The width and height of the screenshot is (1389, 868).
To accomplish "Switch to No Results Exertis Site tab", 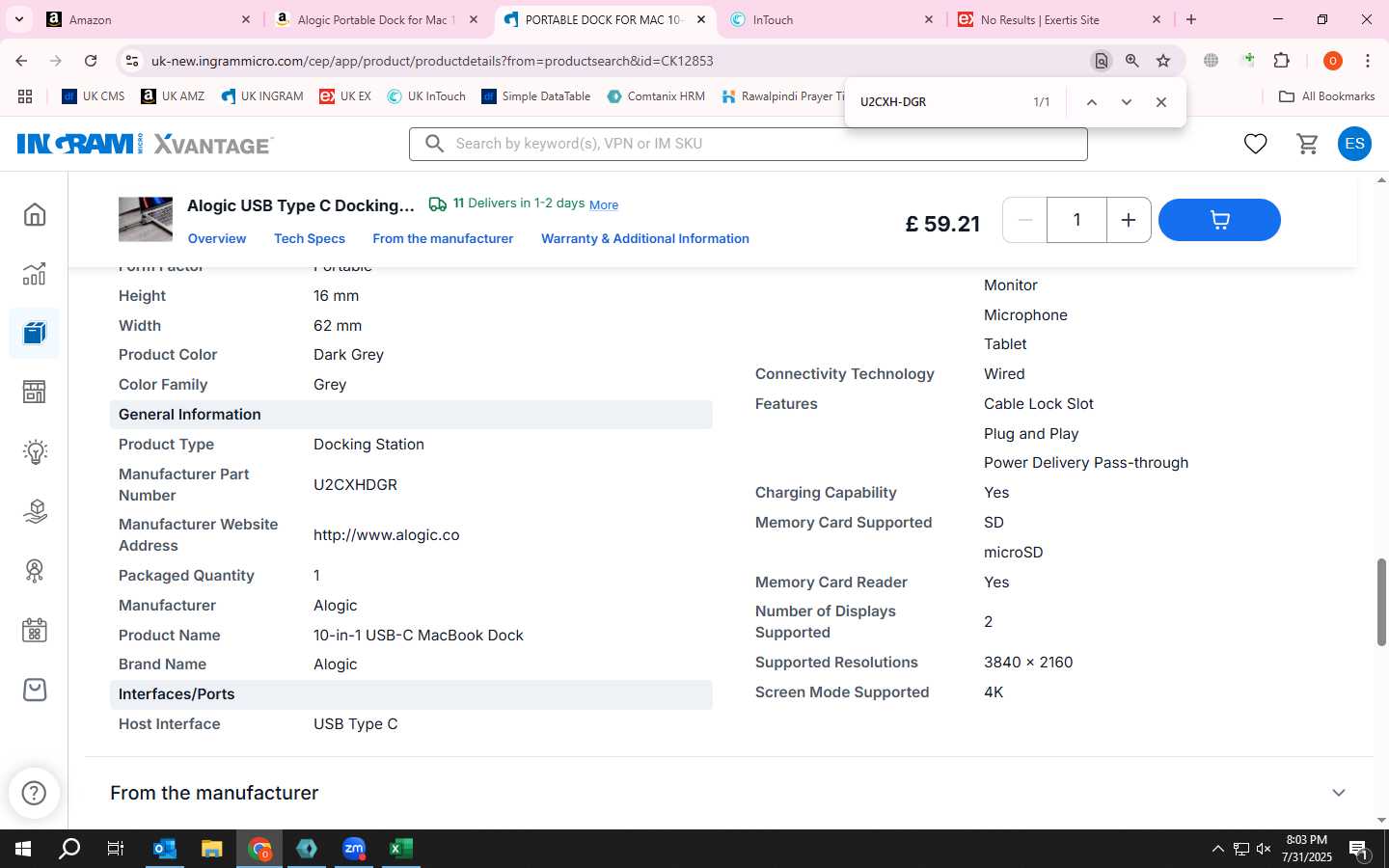I will (x=1057, y=19).
